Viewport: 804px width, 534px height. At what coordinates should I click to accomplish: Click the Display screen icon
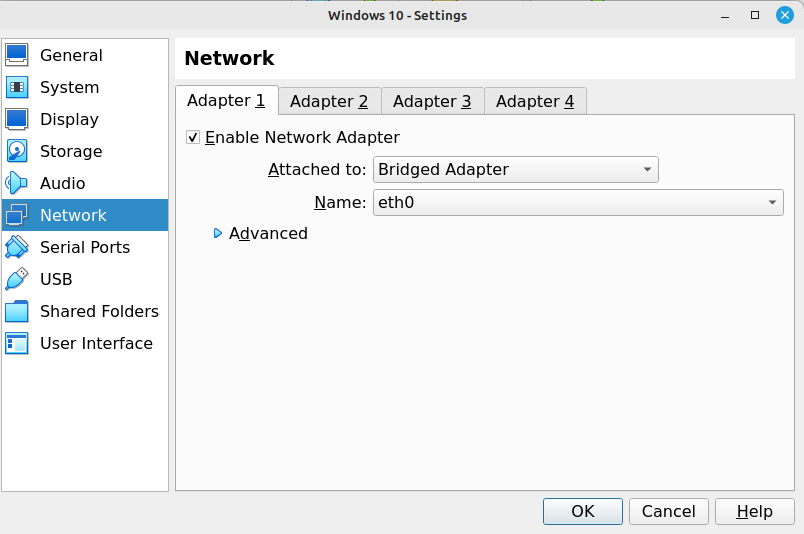pos(17,119)
